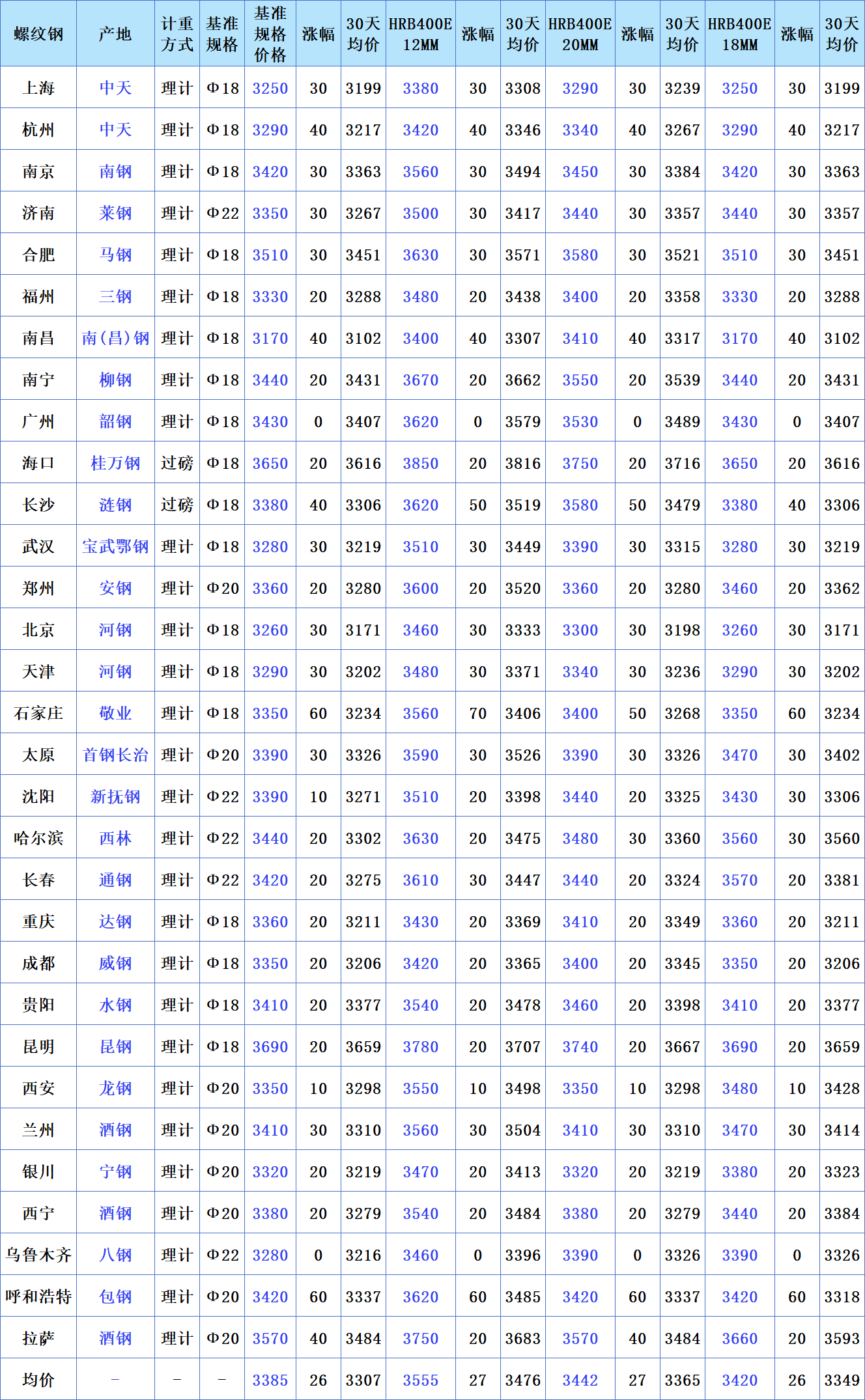Click the 均价 row label
Image resolution: width=865 pixels, height=1400 pixels.
(38, 1380)
